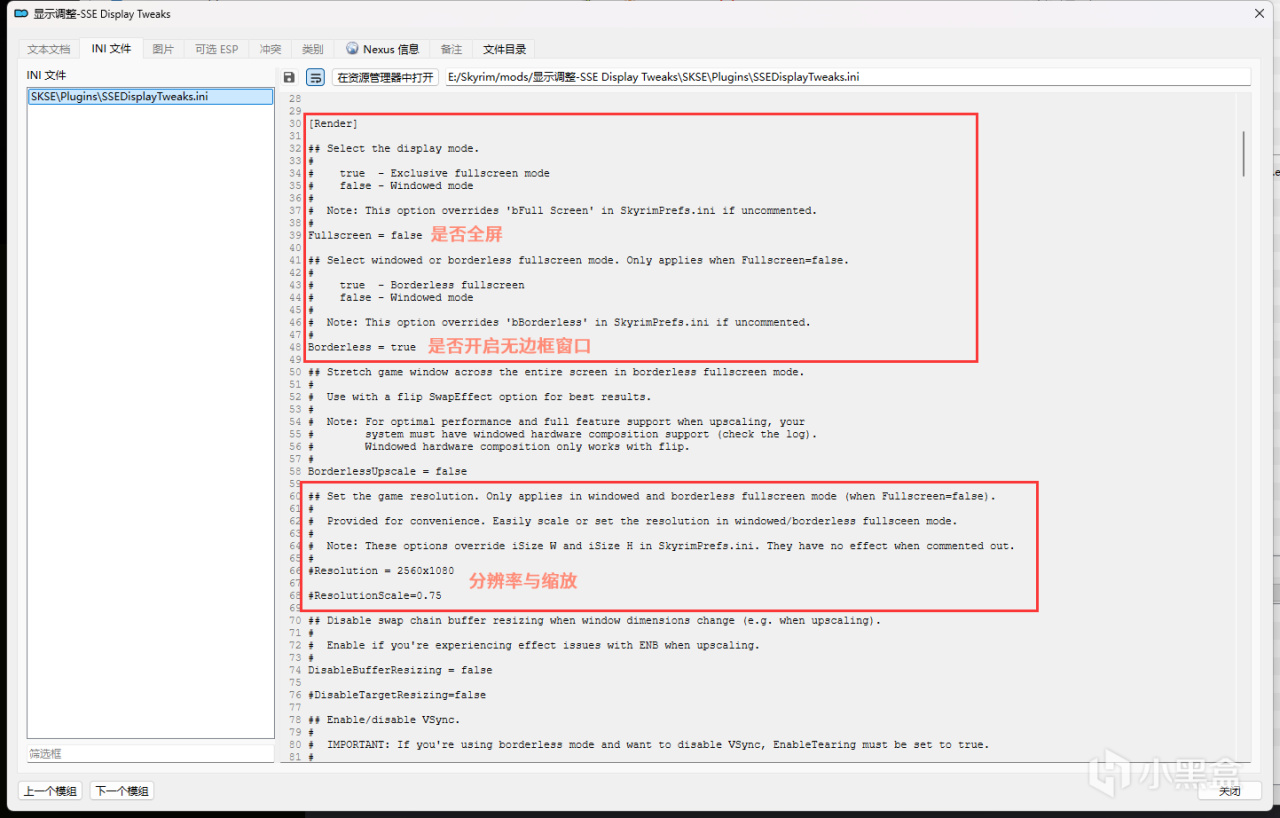
Task: Open the 冲突 tab
Action: pyautogui.click(x=270, y=49)
